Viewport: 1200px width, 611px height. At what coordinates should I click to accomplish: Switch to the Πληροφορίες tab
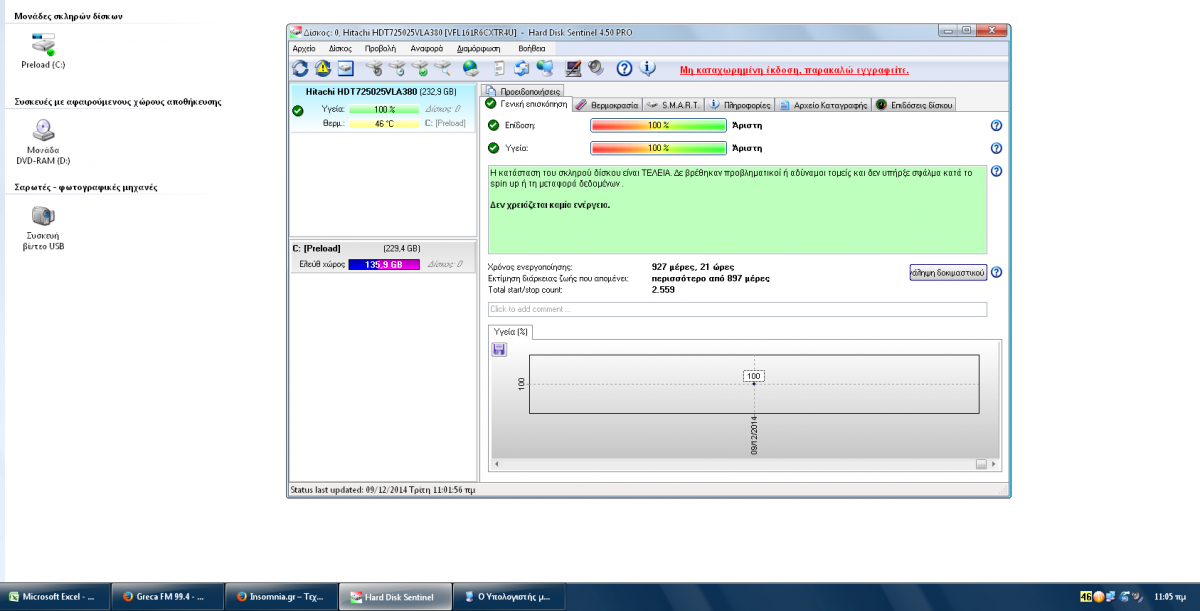[740, 104]
